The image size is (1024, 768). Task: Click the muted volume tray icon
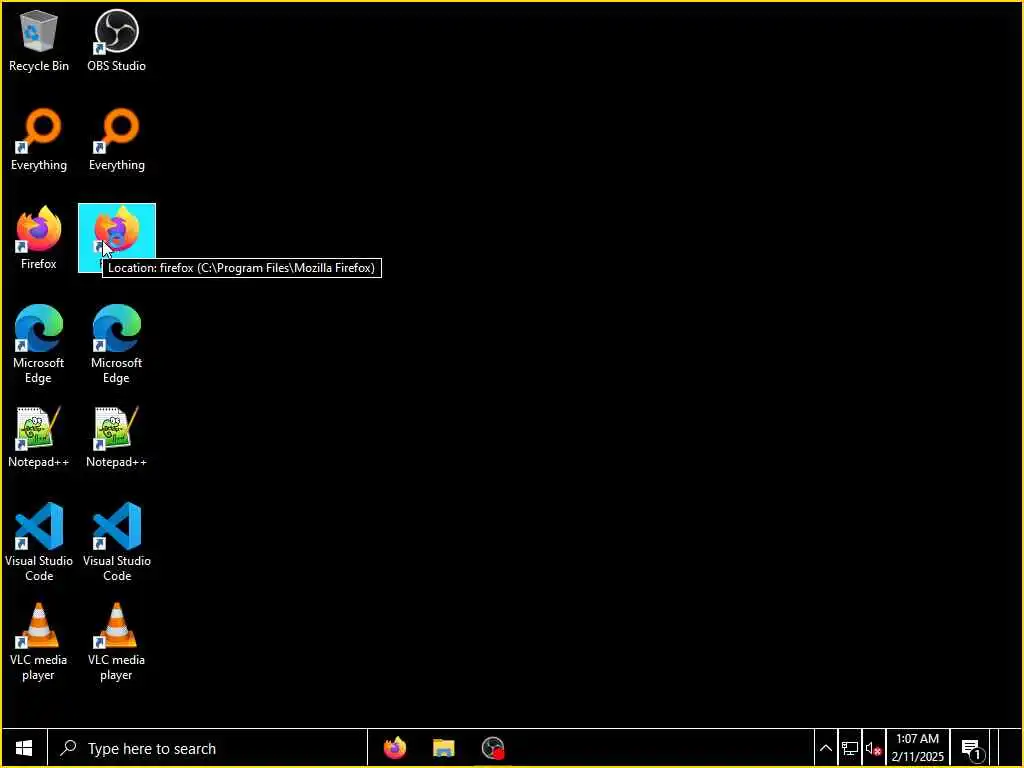pos(873,748)
